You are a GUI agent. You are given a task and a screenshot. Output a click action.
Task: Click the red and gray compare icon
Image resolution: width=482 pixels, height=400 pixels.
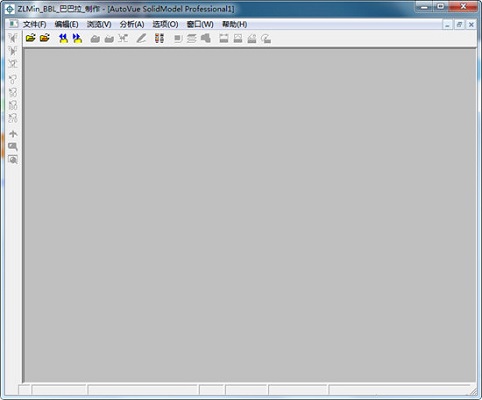159,38
